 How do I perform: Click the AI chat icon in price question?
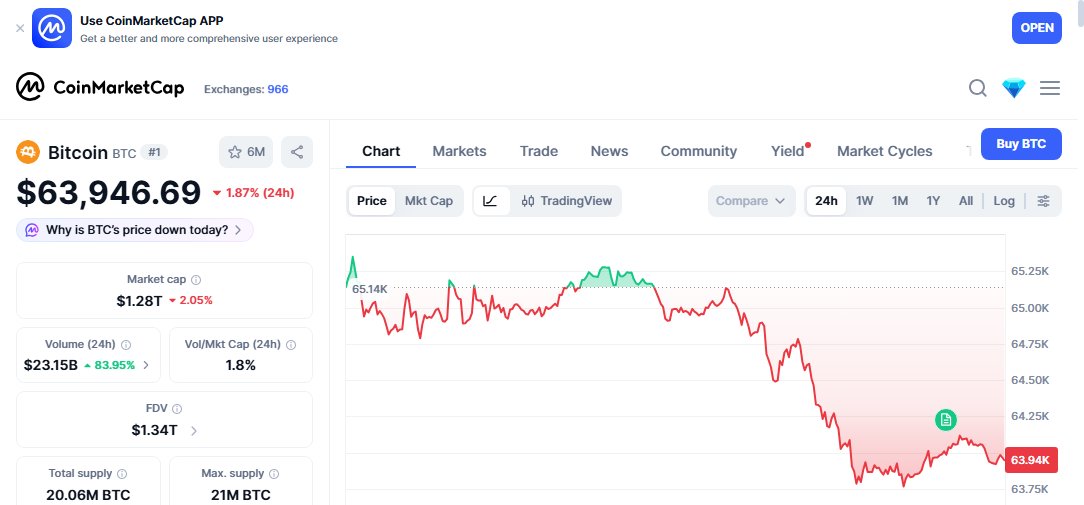pyautogui.click(x=32, y=230)
